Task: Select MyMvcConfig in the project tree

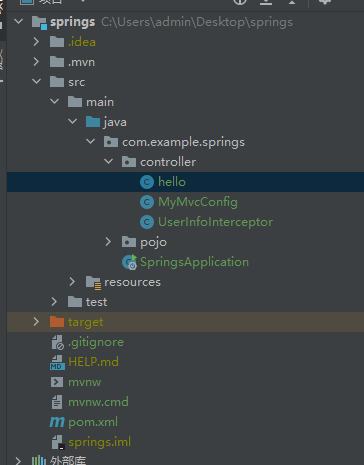Action: [198, 202]
